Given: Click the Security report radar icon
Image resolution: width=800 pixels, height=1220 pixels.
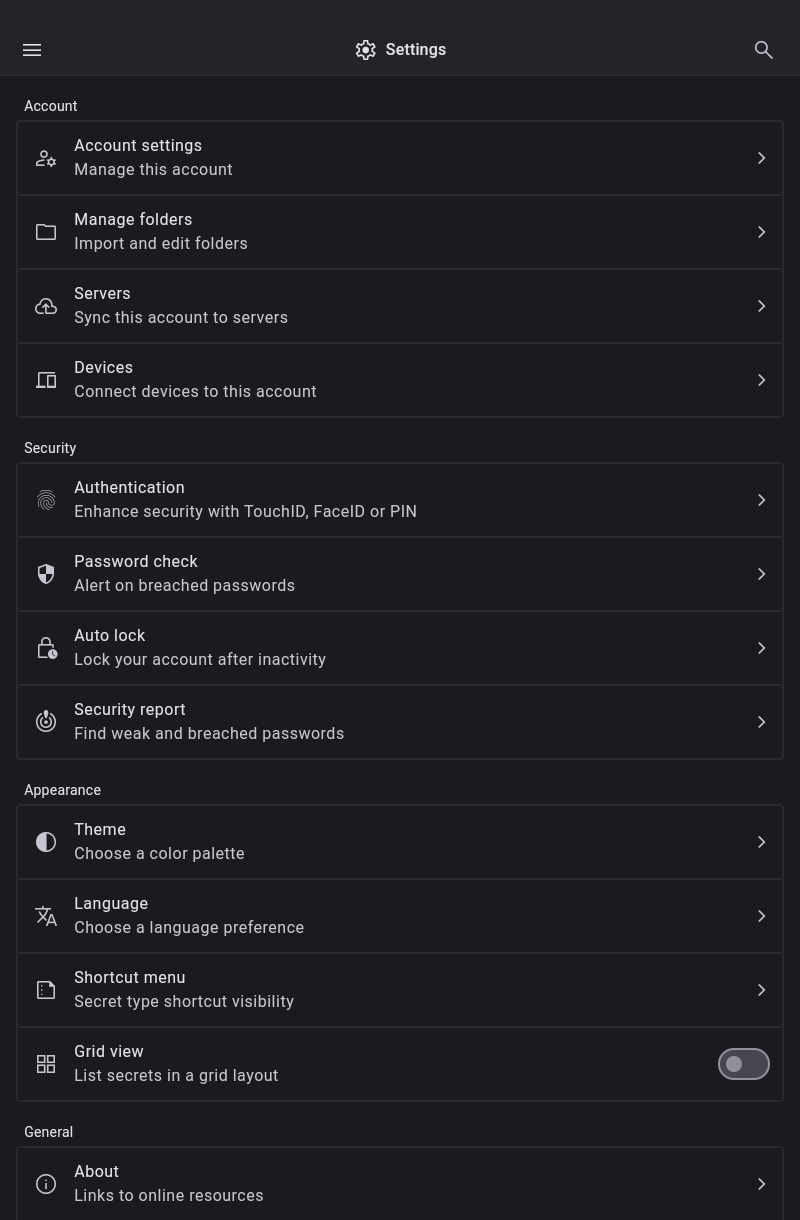Looking at the screenshot, I should [x=46, y=722].
